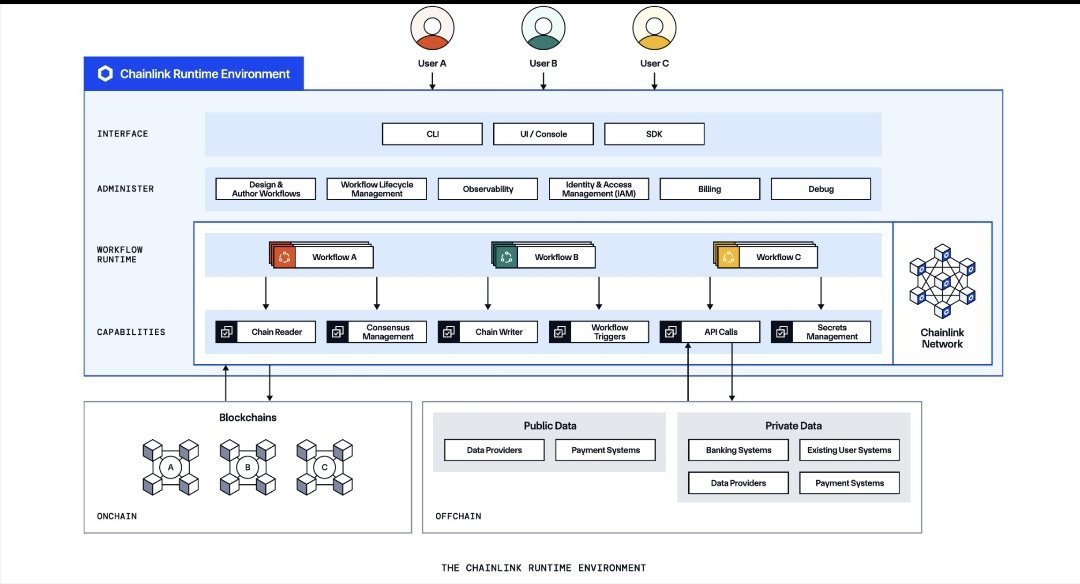Click the User B avatar icon
This screenshot has height=584, width=1080.
click(x=543, y=28)
